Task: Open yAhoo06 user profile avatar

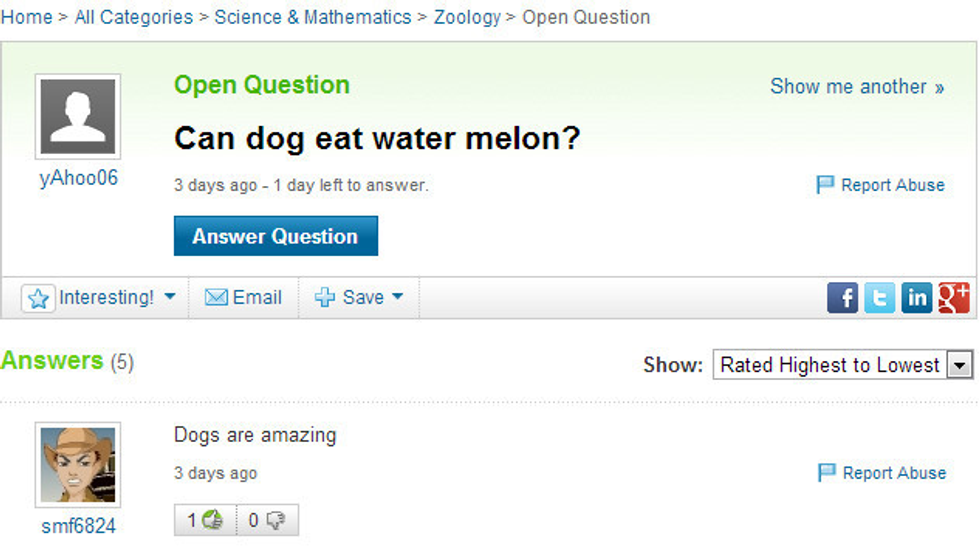Action: click(78, 116)
